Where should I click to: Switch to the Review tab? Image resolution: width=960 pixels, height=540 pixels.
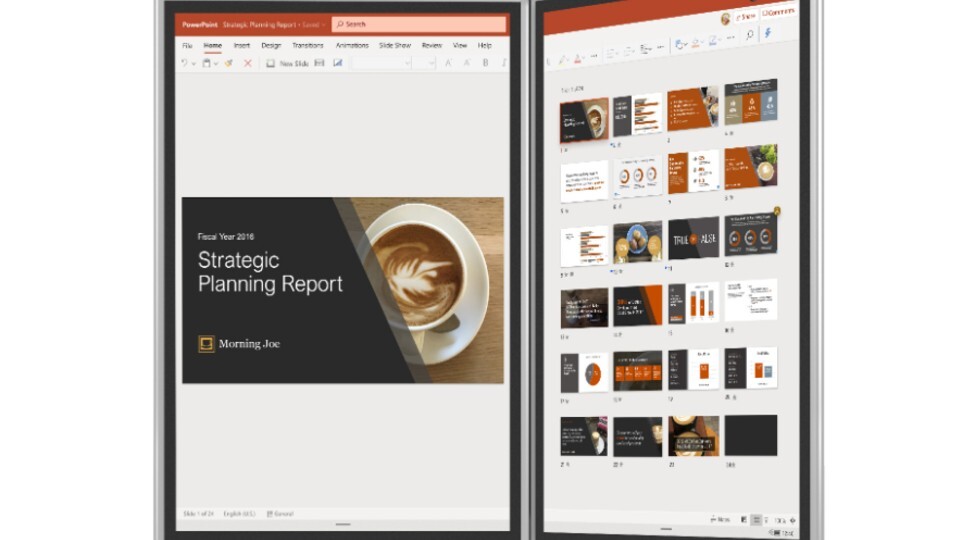(432, 45)
